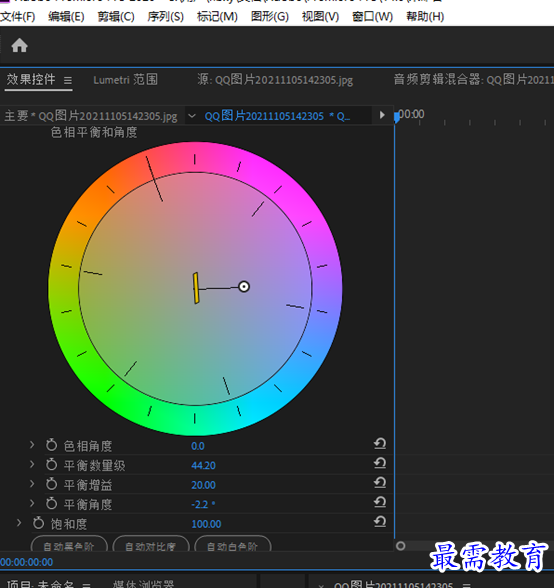Viewport: 554px width, 588px height.
Task: Open the 窗口(W) menu
Action: (372, 16)
